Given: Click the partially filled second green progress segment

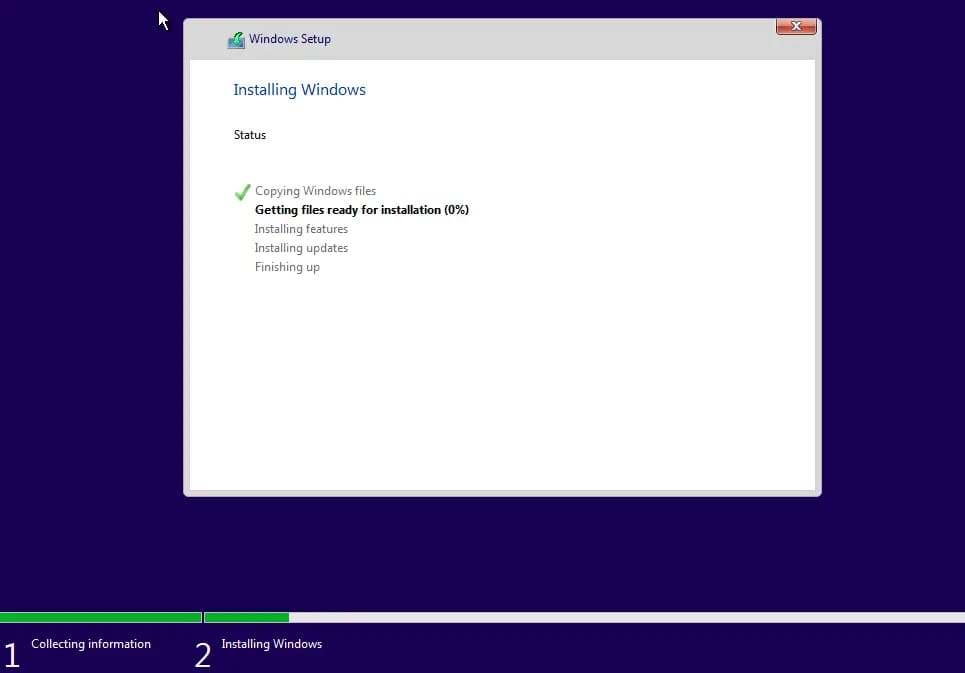Looking at the screenshot, I should [246, 618].
